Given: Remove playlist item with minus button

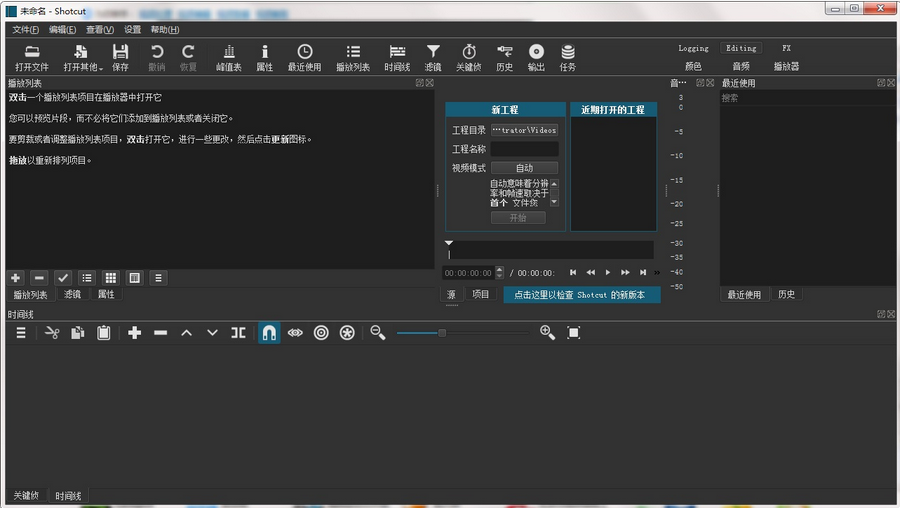Looking at the screenshot, I should (39, 278).
